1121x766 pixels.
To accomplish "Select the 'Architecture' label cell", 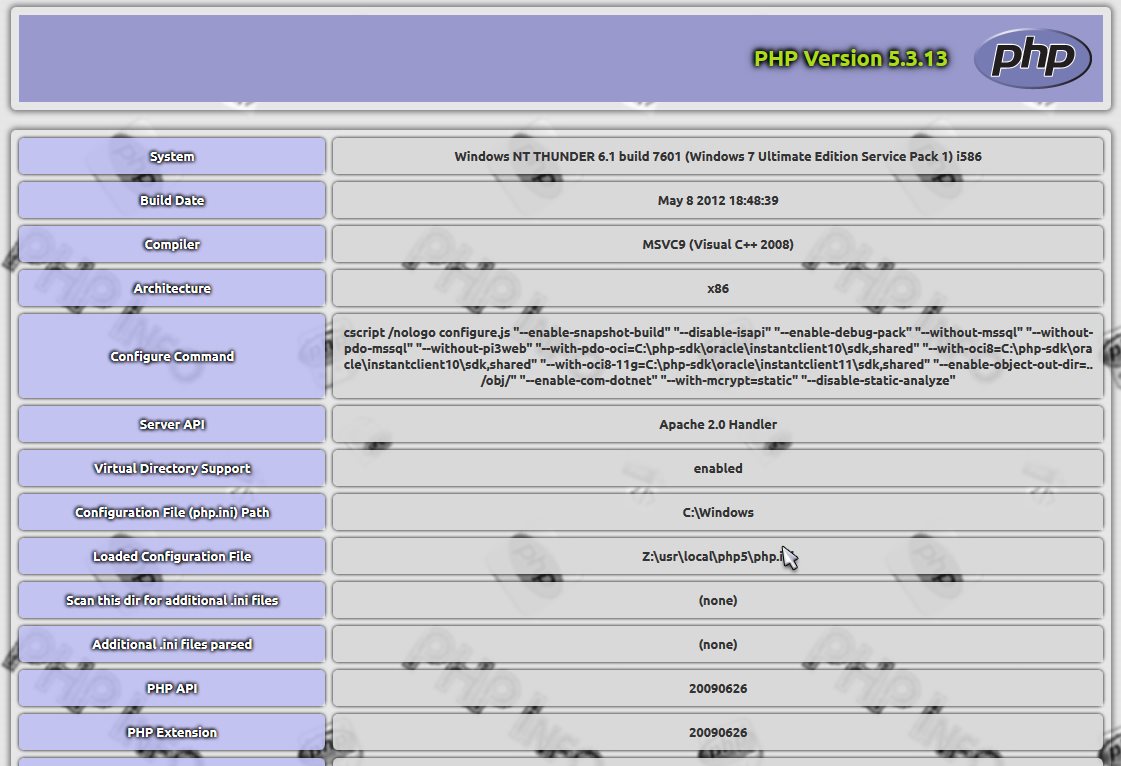I will (x=172, y=288).
